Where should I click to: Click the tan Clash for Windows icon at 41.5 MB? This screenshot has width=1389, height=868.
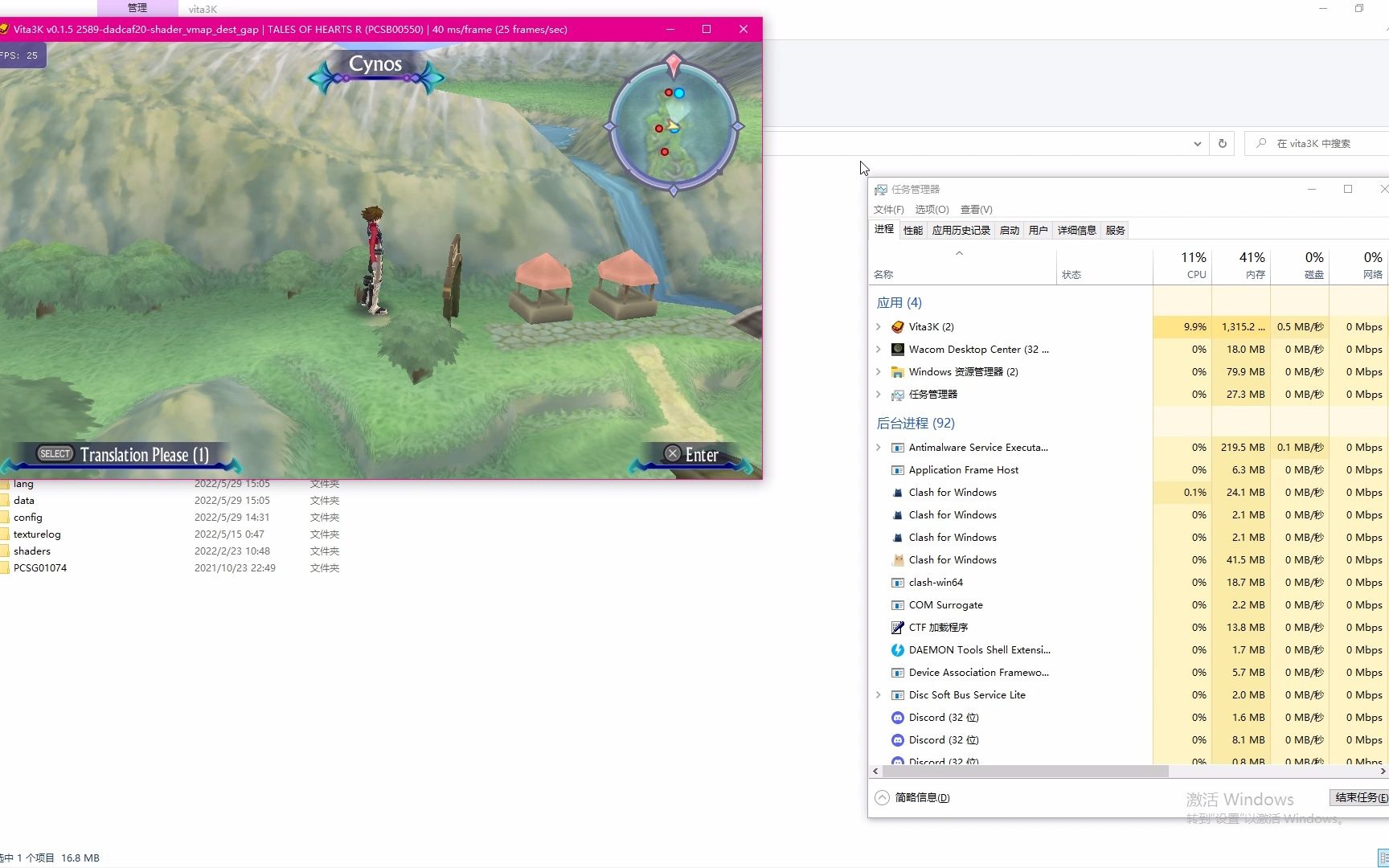(898, 560)
